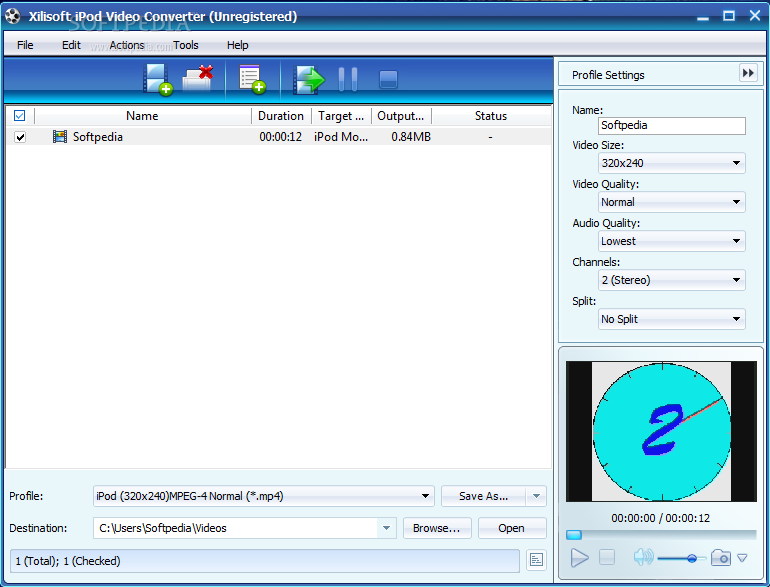Click the Target column header
The width and height of the screenshot is (770, 587).
tap(341, 116)
